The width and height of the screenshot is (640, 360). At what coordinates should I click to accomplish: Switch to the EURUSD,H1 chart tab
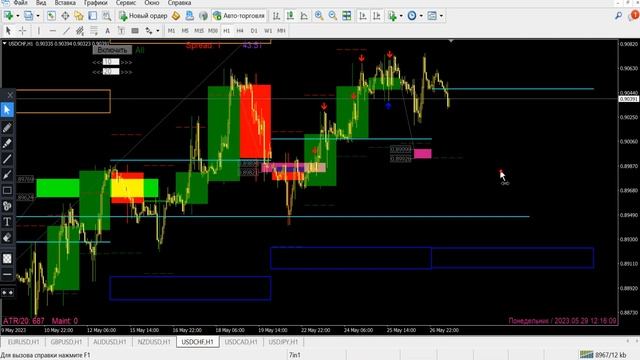point(23,342)
